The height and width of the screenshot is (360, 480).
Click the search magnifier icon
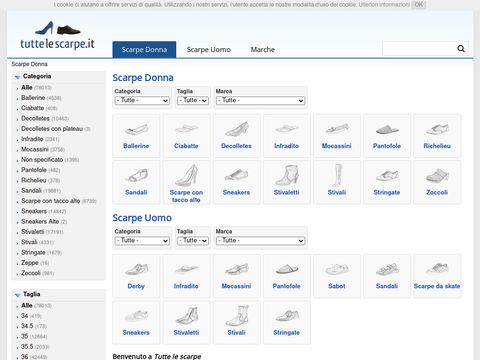point(461,49)
